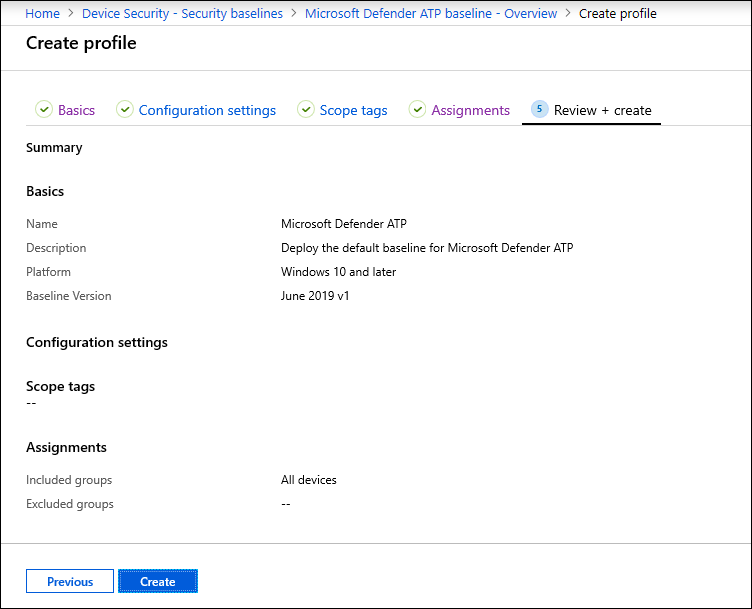The height and width of the screenshot is (609, 752).
Task: Click the checkmark icon beside Assignments tab
Action: [x=417, y=110]
